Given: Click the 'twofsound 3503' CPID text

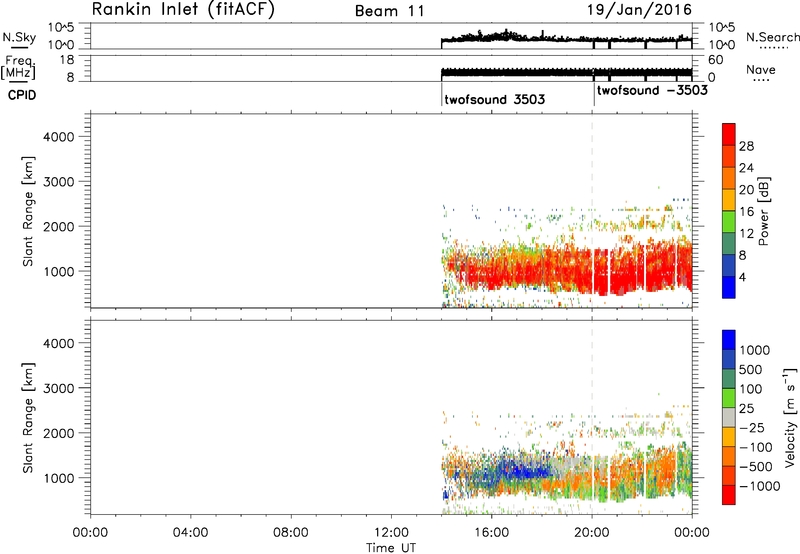Looking at the screenshot, I should [x=494, y=99].
